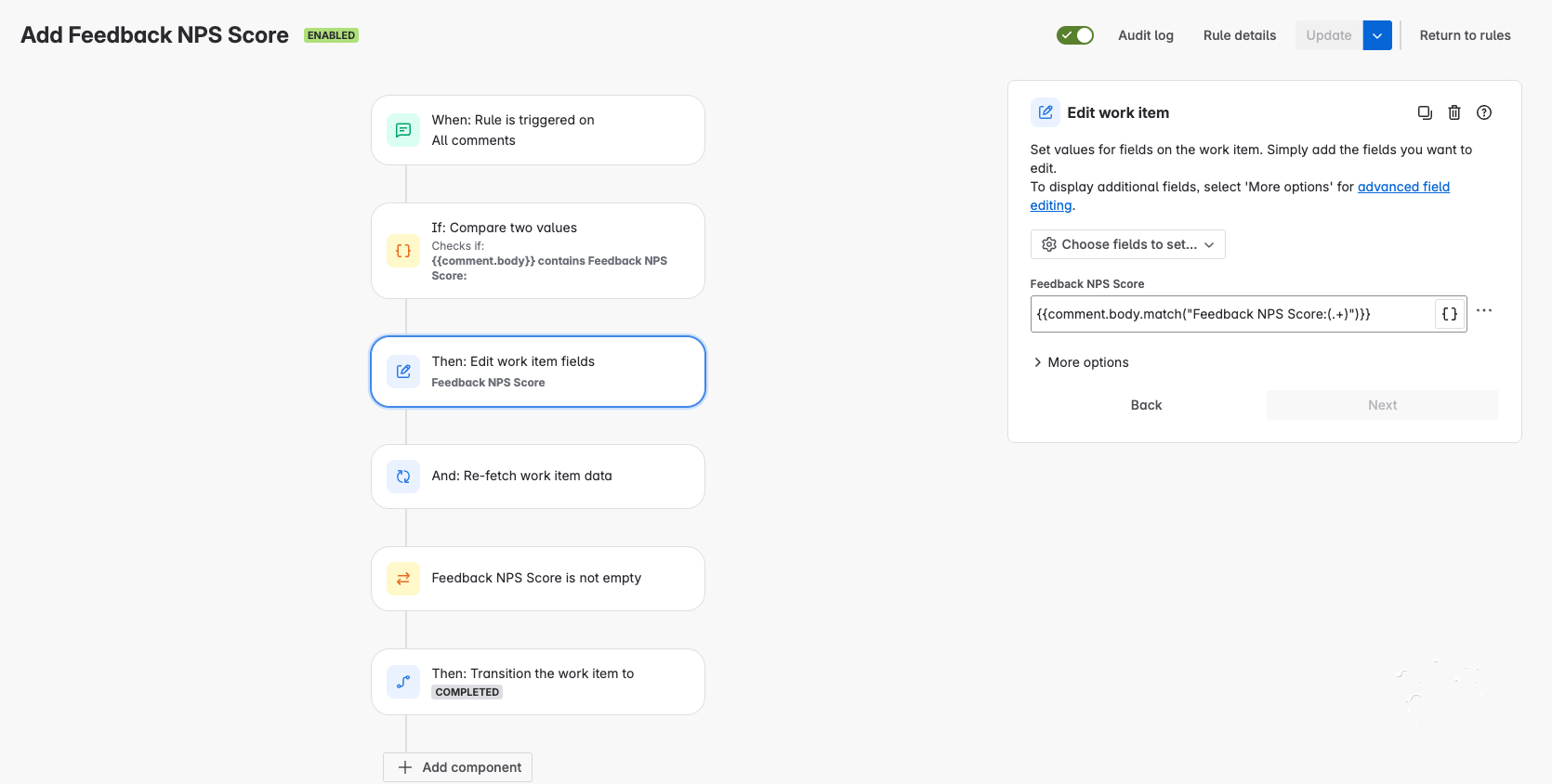
Task: Click the arrows icon on the Feedback NPS Score condition card
Action: [403, 579]
